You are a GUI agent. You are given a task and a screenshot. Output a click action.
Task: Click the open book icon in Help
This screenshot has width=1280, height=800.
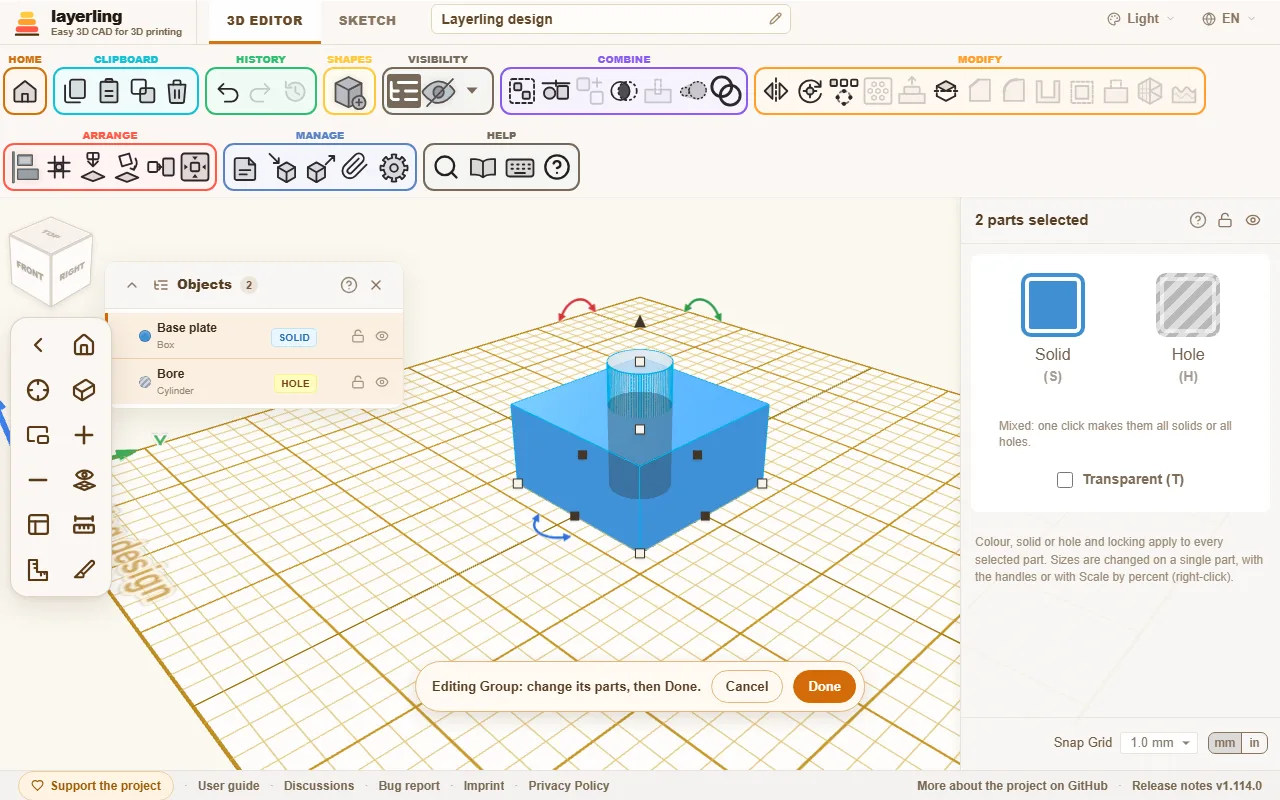coord(483,168)
